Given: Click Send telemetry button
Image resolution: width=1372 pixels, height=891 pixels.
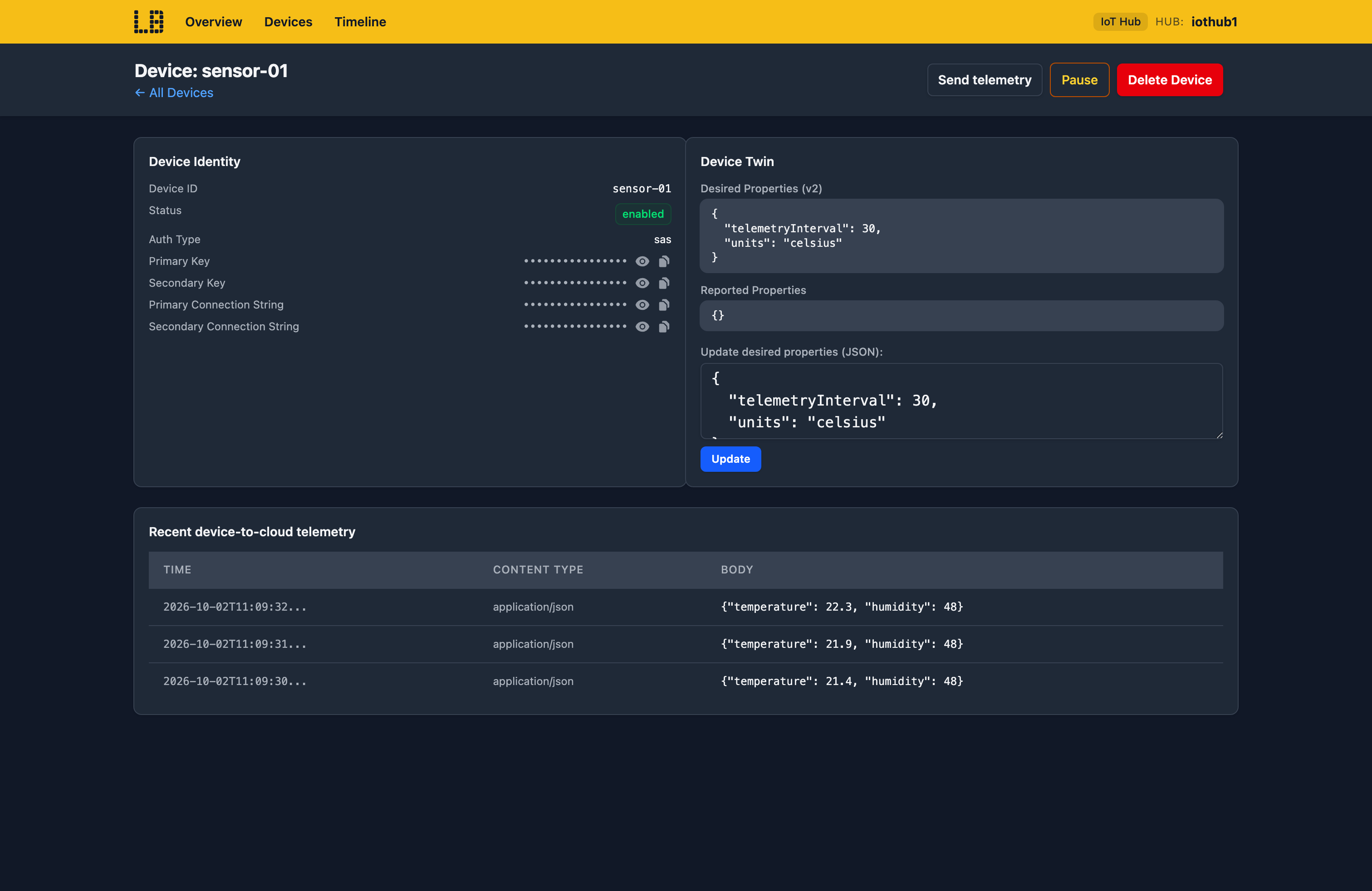Looking at the screenshot, I should tap(985, 80).
